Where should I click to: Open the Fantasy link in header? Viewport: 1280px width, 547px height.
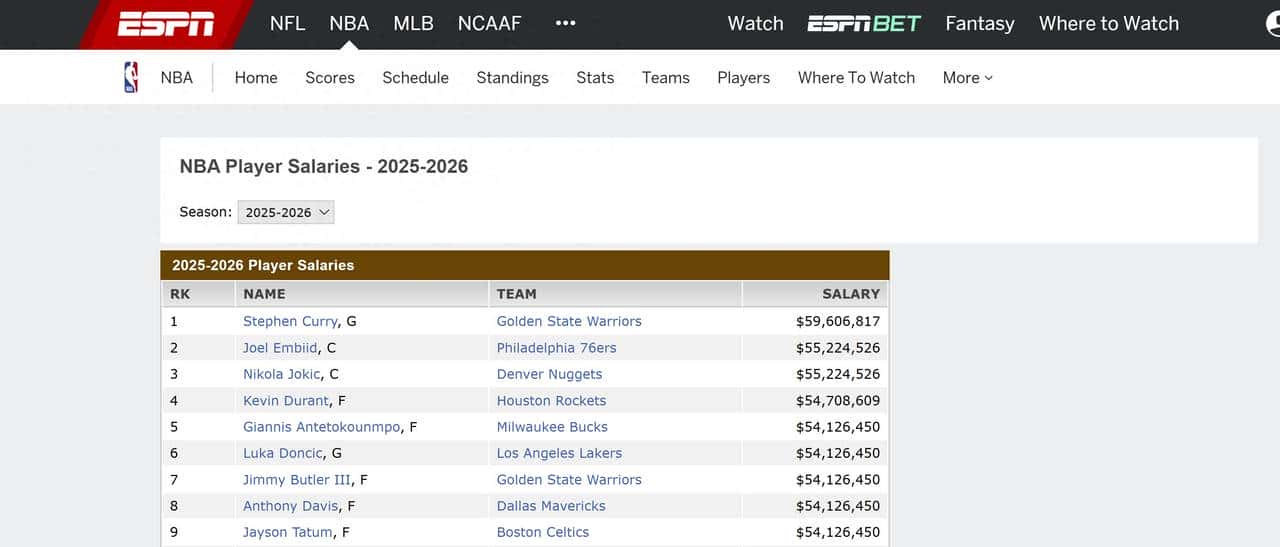979,24
